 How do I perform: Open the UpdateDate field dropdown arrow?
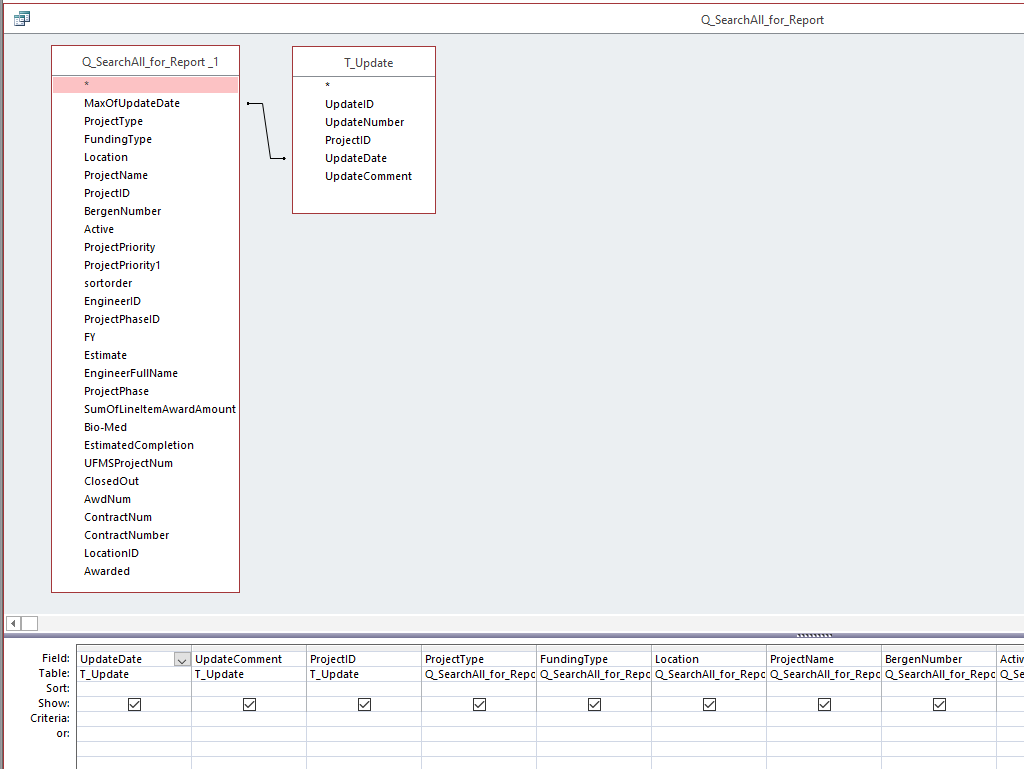point(182,660)
